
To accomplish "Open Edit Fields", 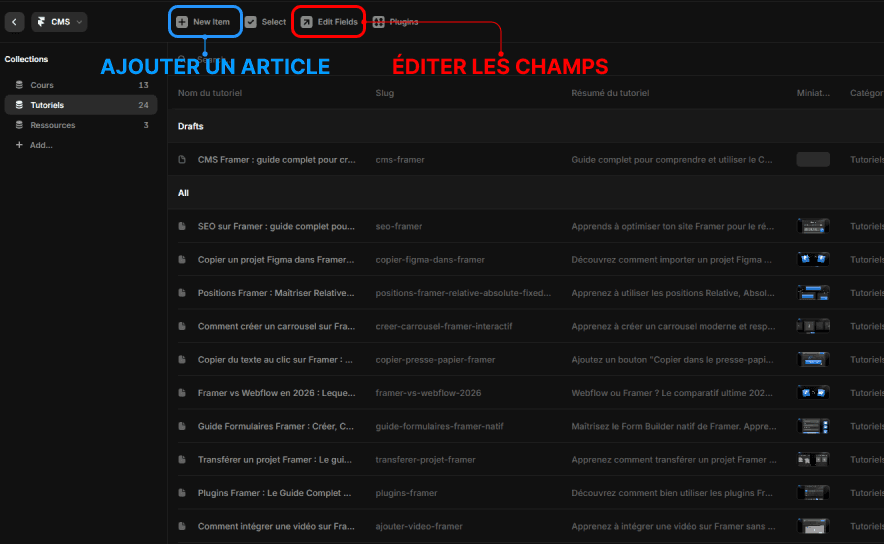I will (x=329, y=22).
